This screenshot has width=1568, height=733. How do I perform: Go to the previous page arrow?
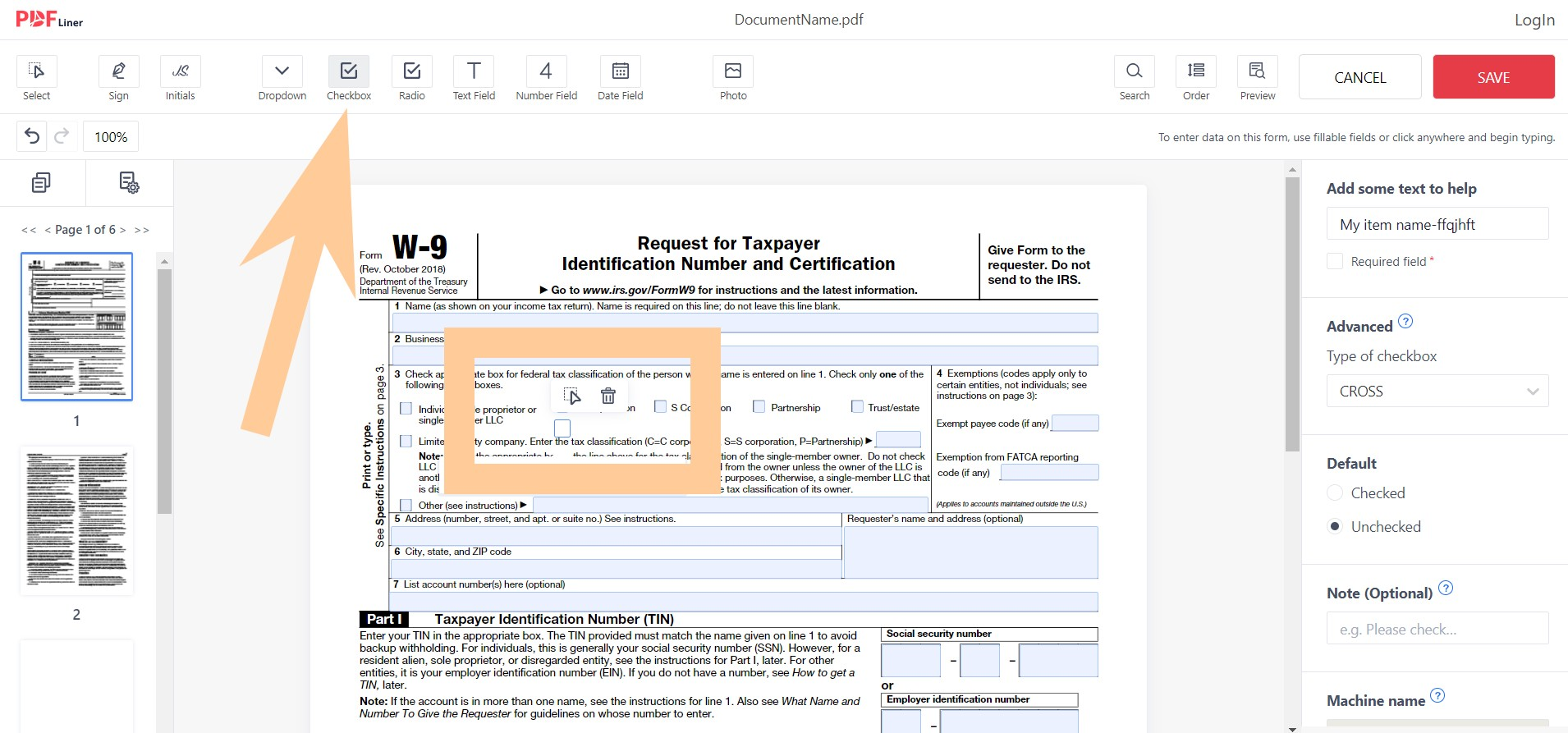[x=48, y=230]
